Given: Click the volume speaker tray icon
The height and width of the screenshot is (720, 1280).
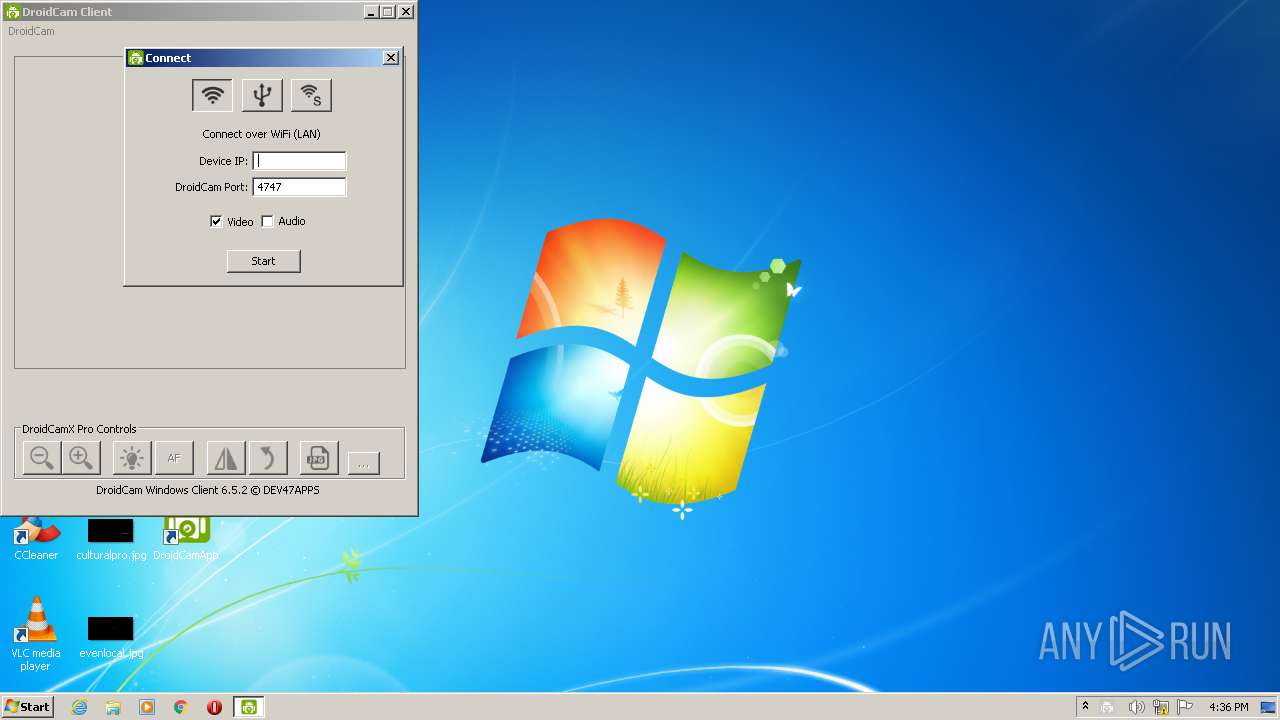Looking at the screenshot, I should click(x=1136, y=707).
